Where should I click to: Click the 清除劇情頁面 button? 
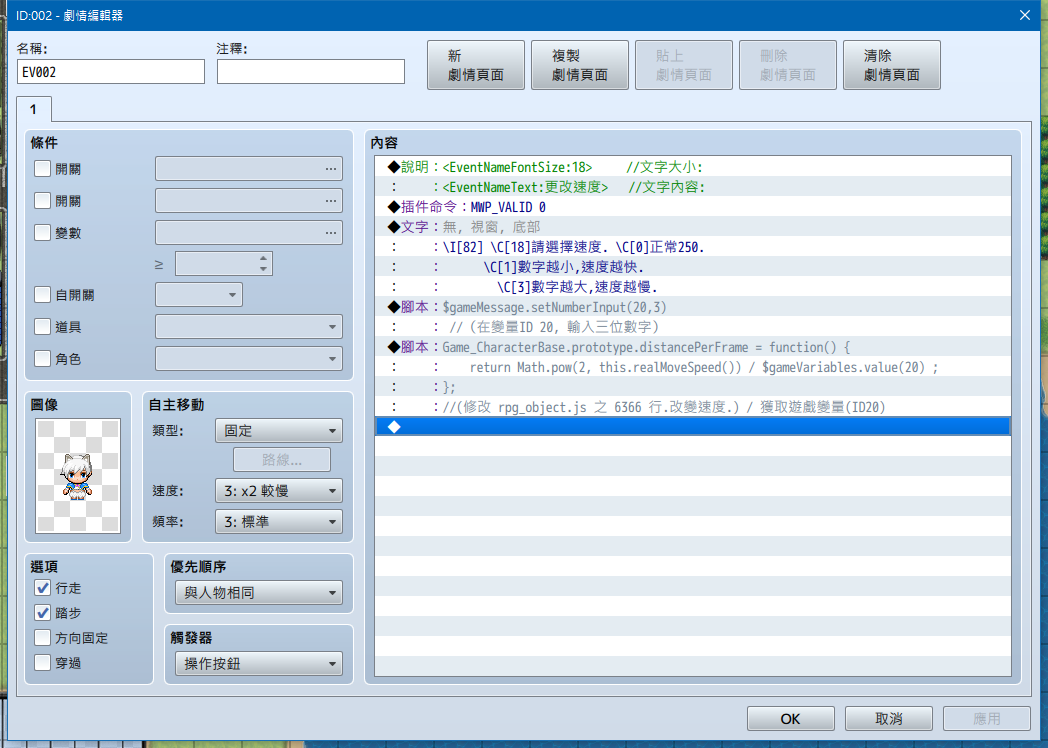pyautogui.click(x=892, y=65)
